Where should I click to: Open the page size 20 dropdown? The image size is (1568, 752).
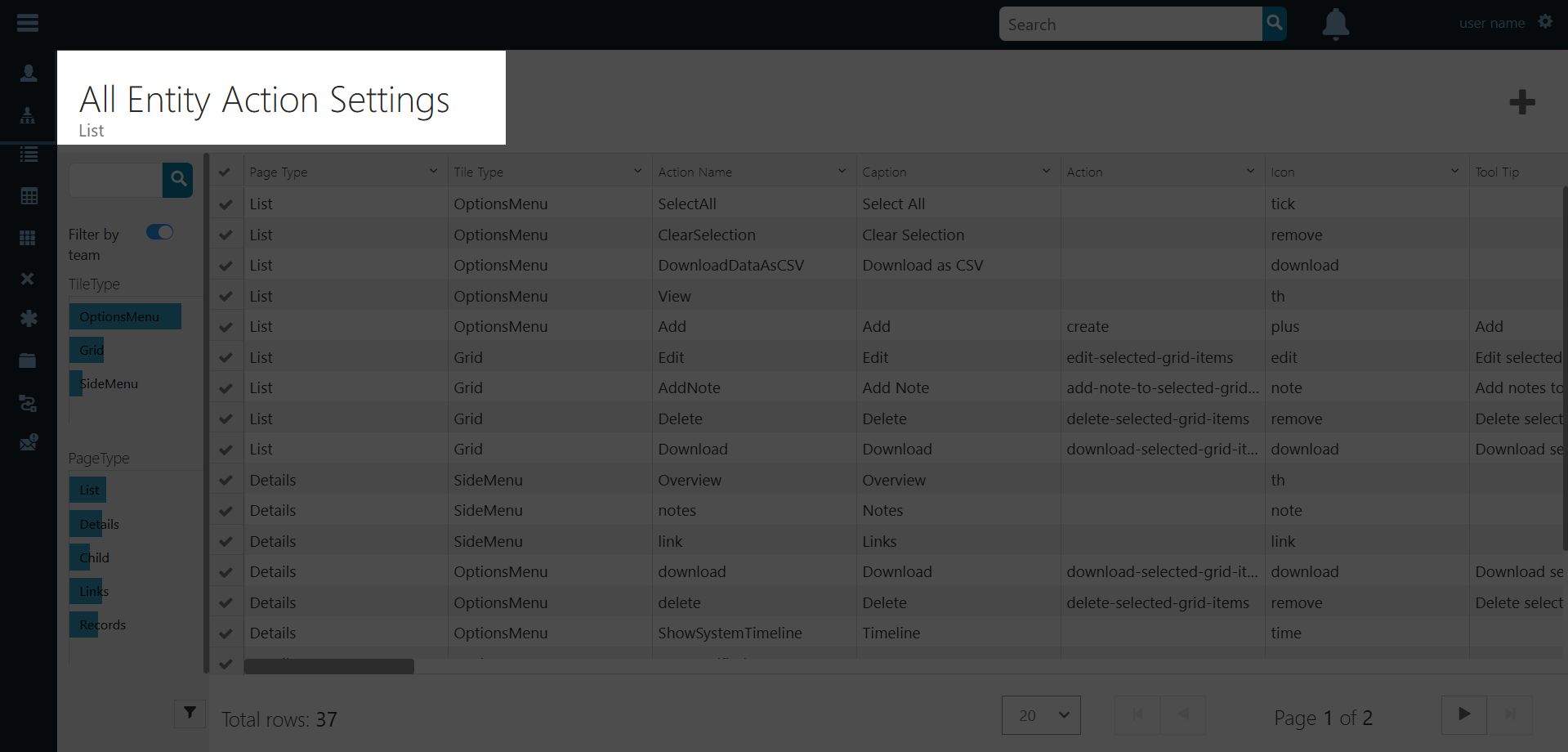click(1040, 714)
